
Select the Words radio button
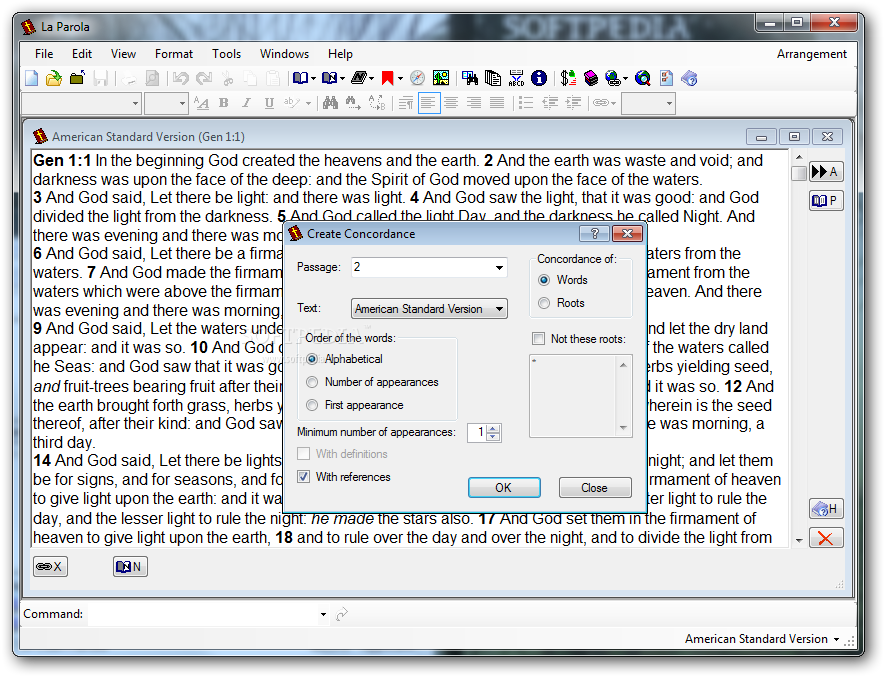544,280
